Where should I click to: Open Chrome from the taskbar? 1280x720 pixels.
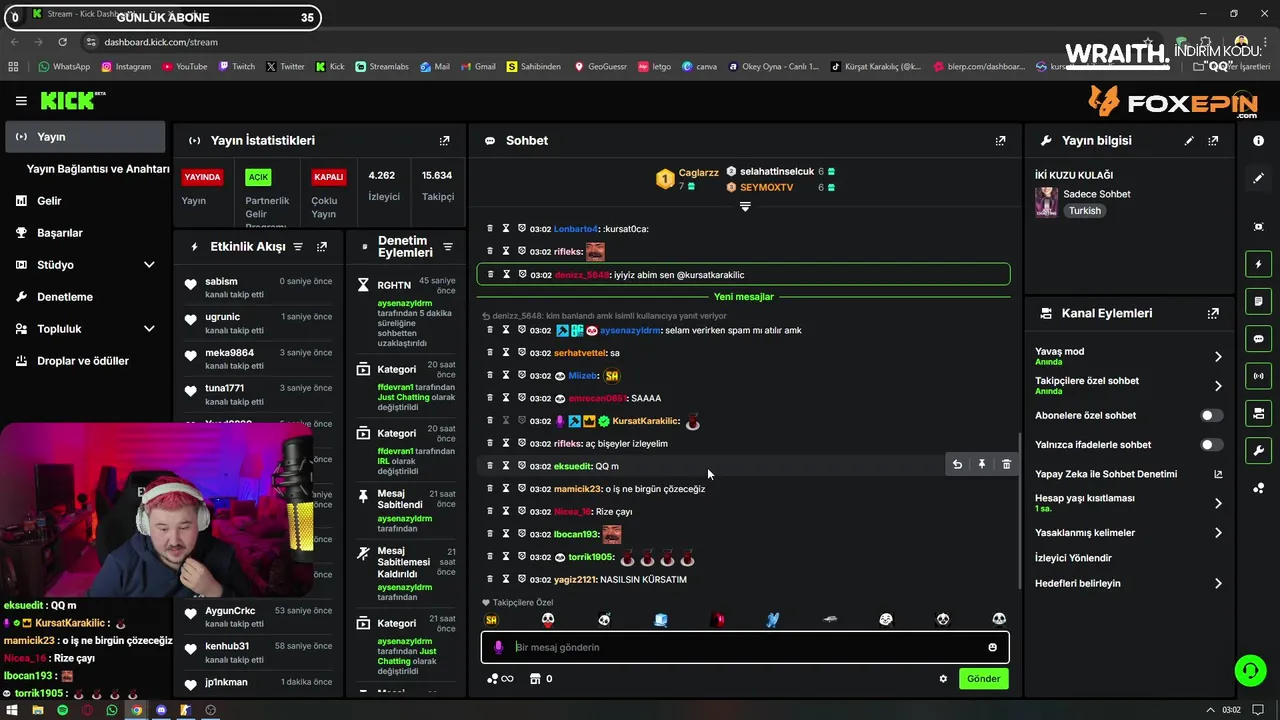pyautogui.click(x=136, y=710)
